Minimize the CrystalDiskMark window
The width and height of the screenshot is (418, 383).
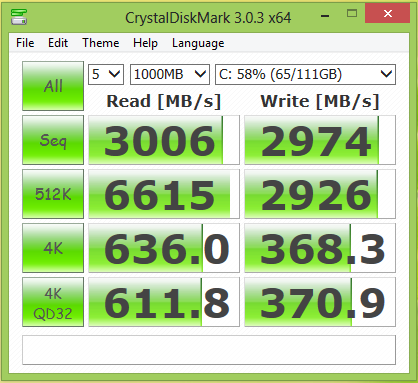(325, 15)
